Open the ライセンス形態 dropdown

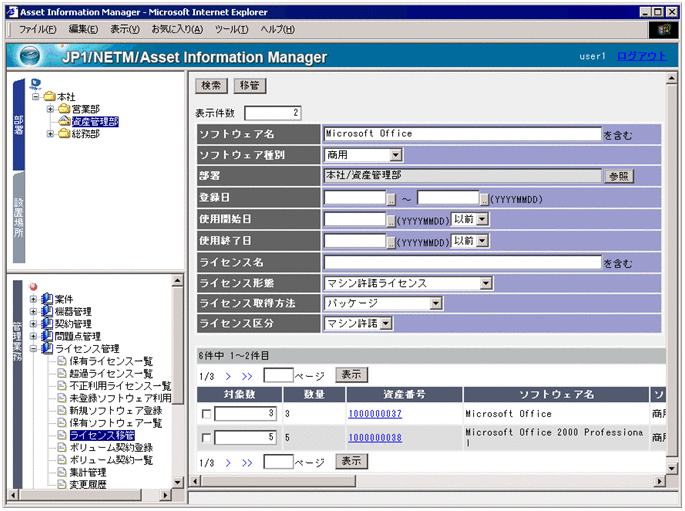(x=486, y=283)
